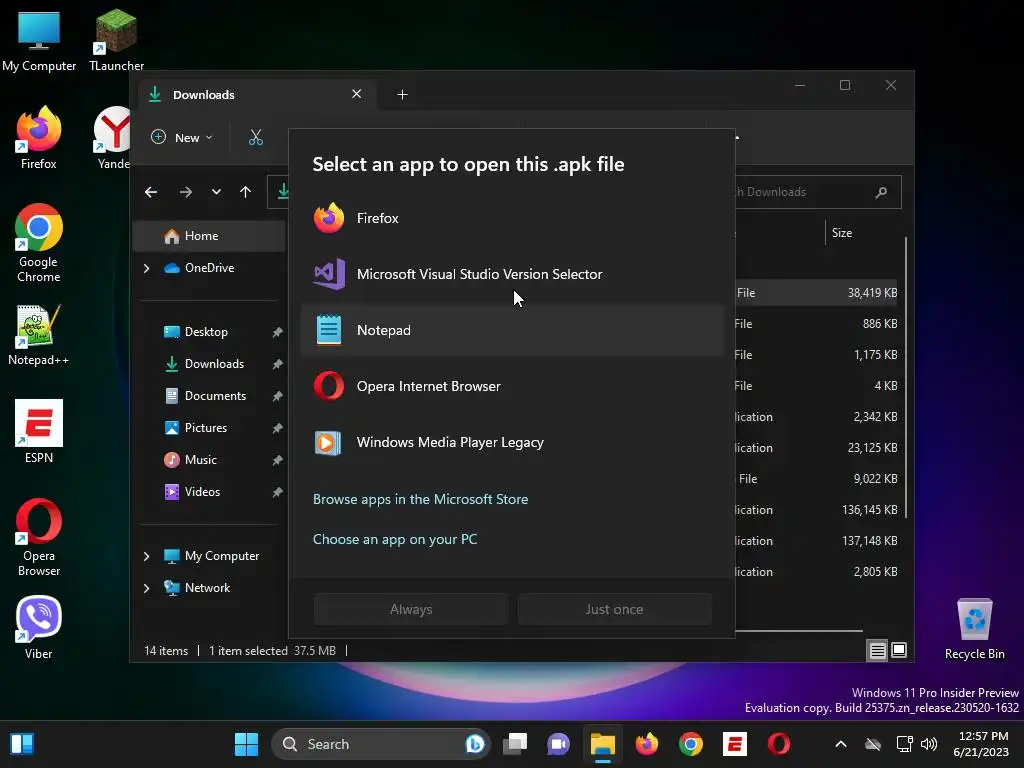This screenshot has height=768, width=1024.
Task: Select the Downloads tab
Action: tap(255, 95)
